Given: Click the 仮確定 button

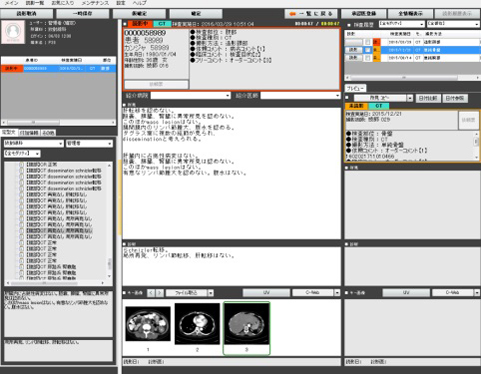Looking at the screenshot, I should tap(139, 14).
